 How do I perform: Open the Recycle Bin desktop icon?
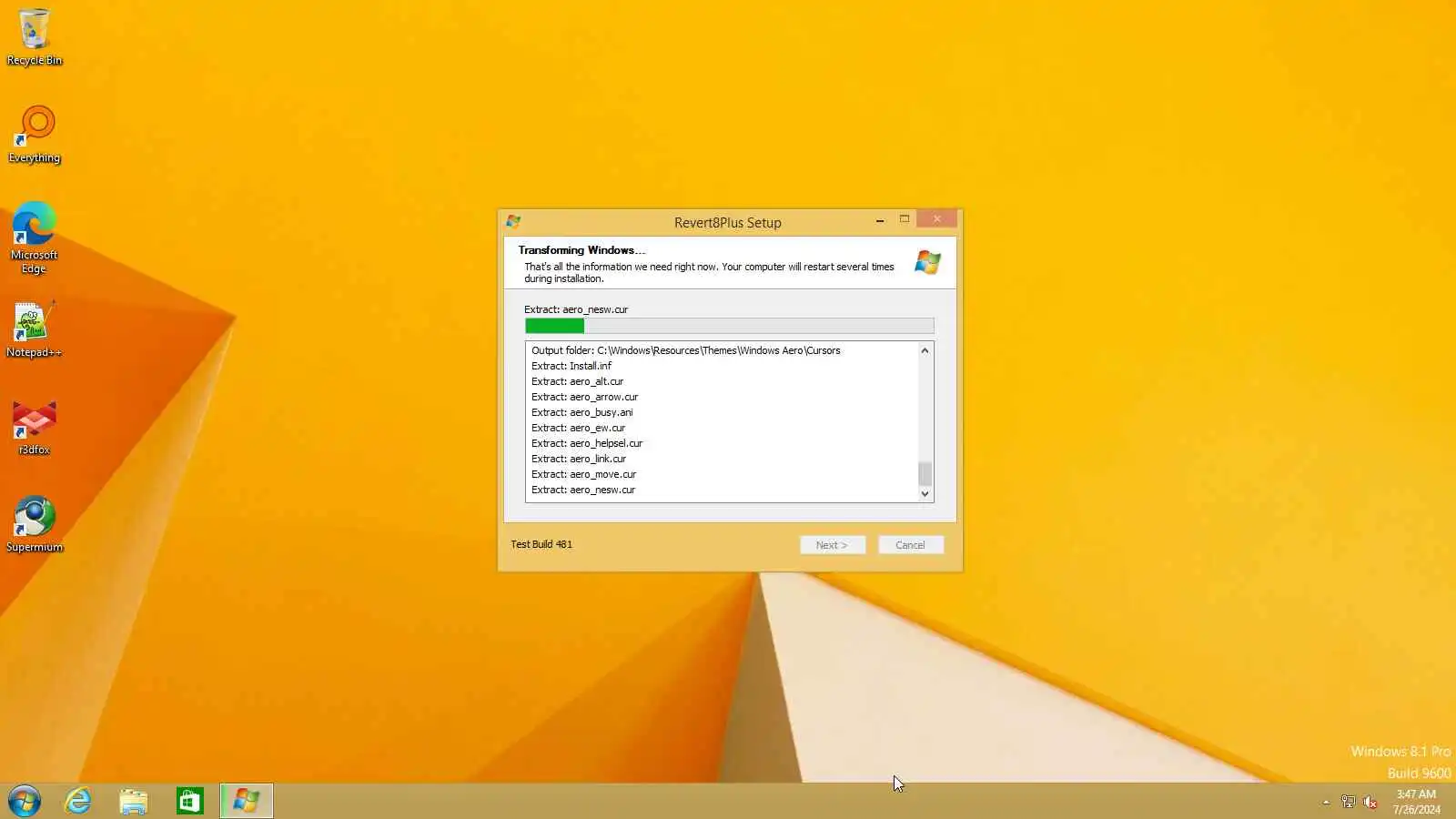(x=35, y=37)
